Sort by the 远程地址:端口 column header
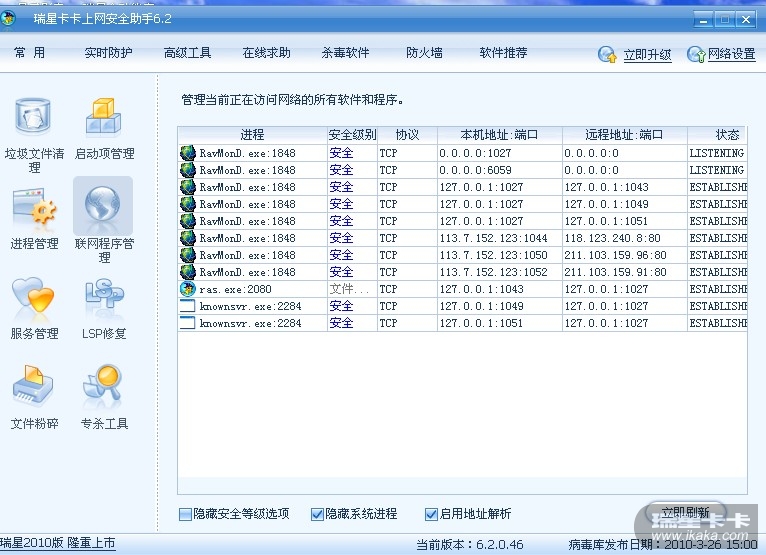Image resolution: width=766 pixels, height=555 pixels. 625,135
